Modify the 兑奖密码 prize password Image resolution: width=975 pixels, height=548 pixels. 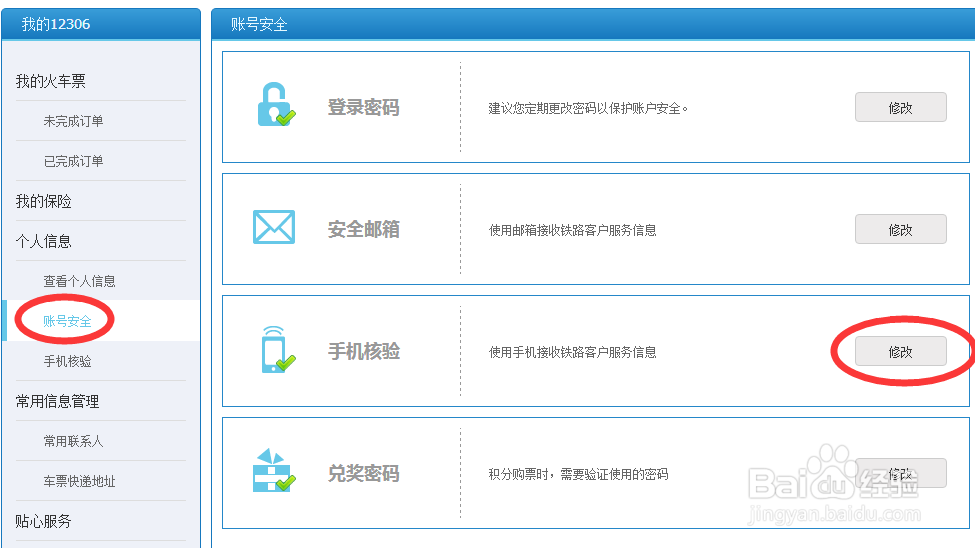(900, 473)
